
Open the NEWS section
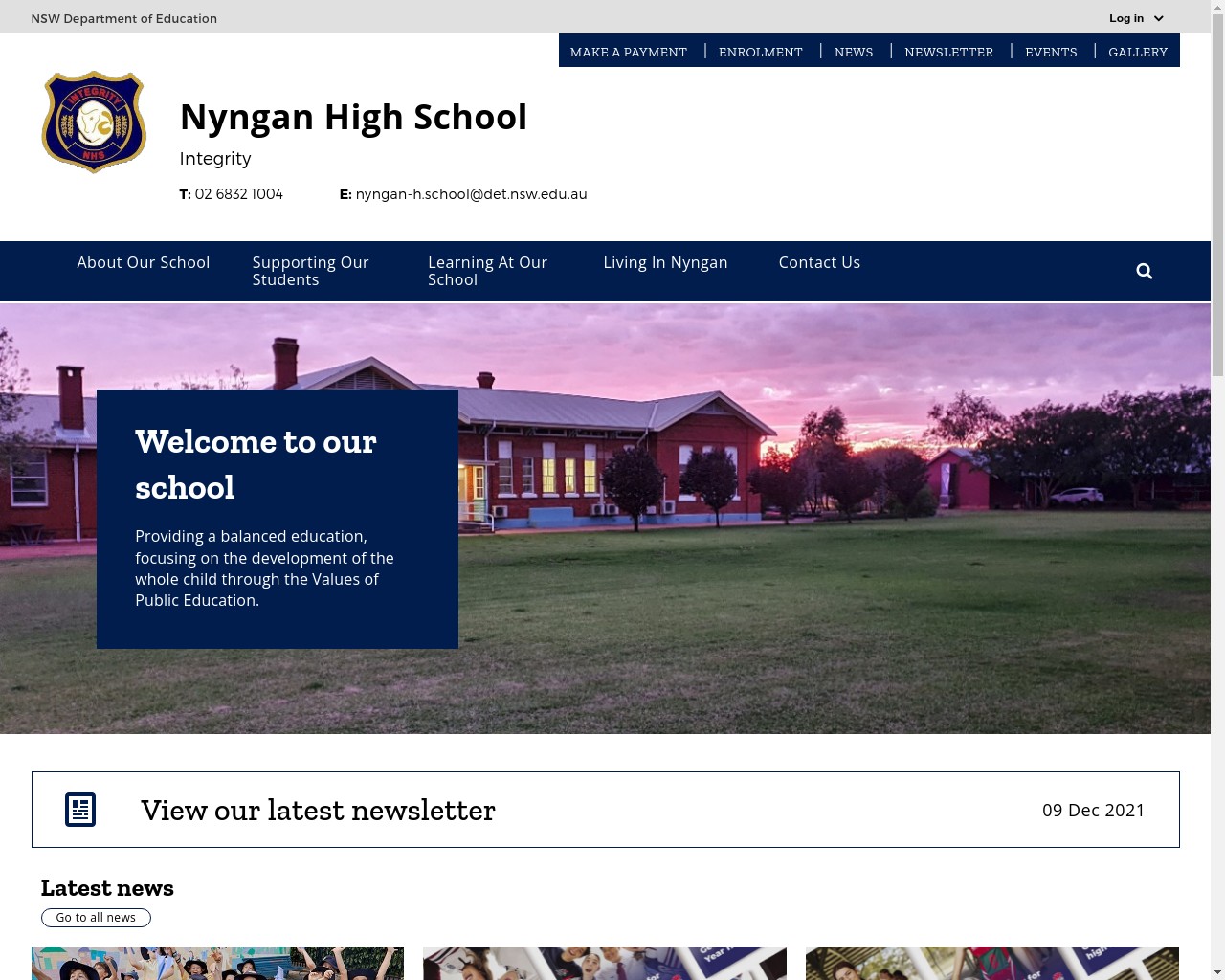click(x=853, y=52)
